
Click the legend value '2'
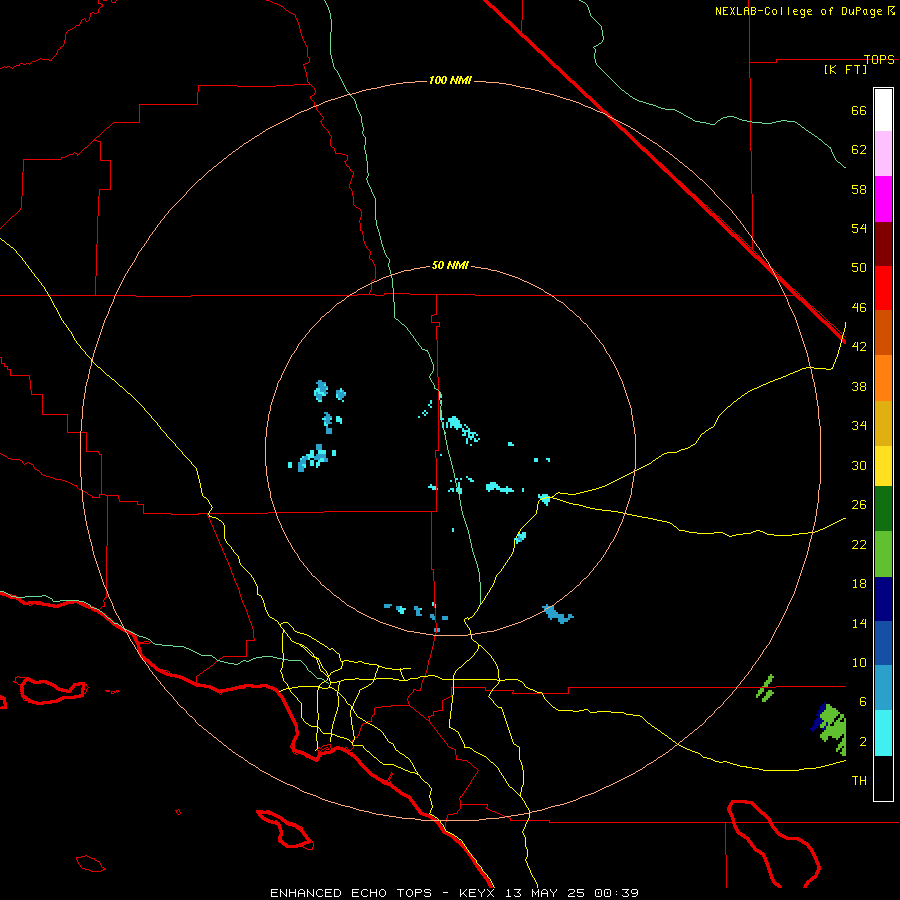tap(863, 741)
